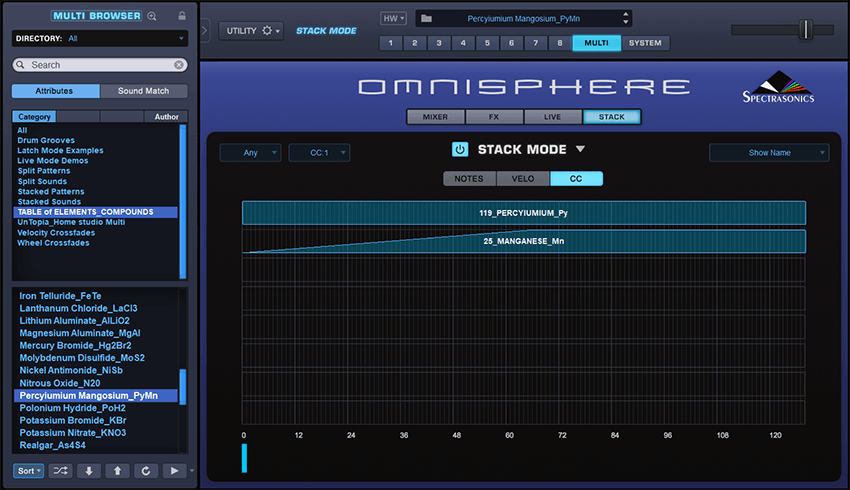
Task: Open the Stack Mode triangle menu
Action: point(580,149)
